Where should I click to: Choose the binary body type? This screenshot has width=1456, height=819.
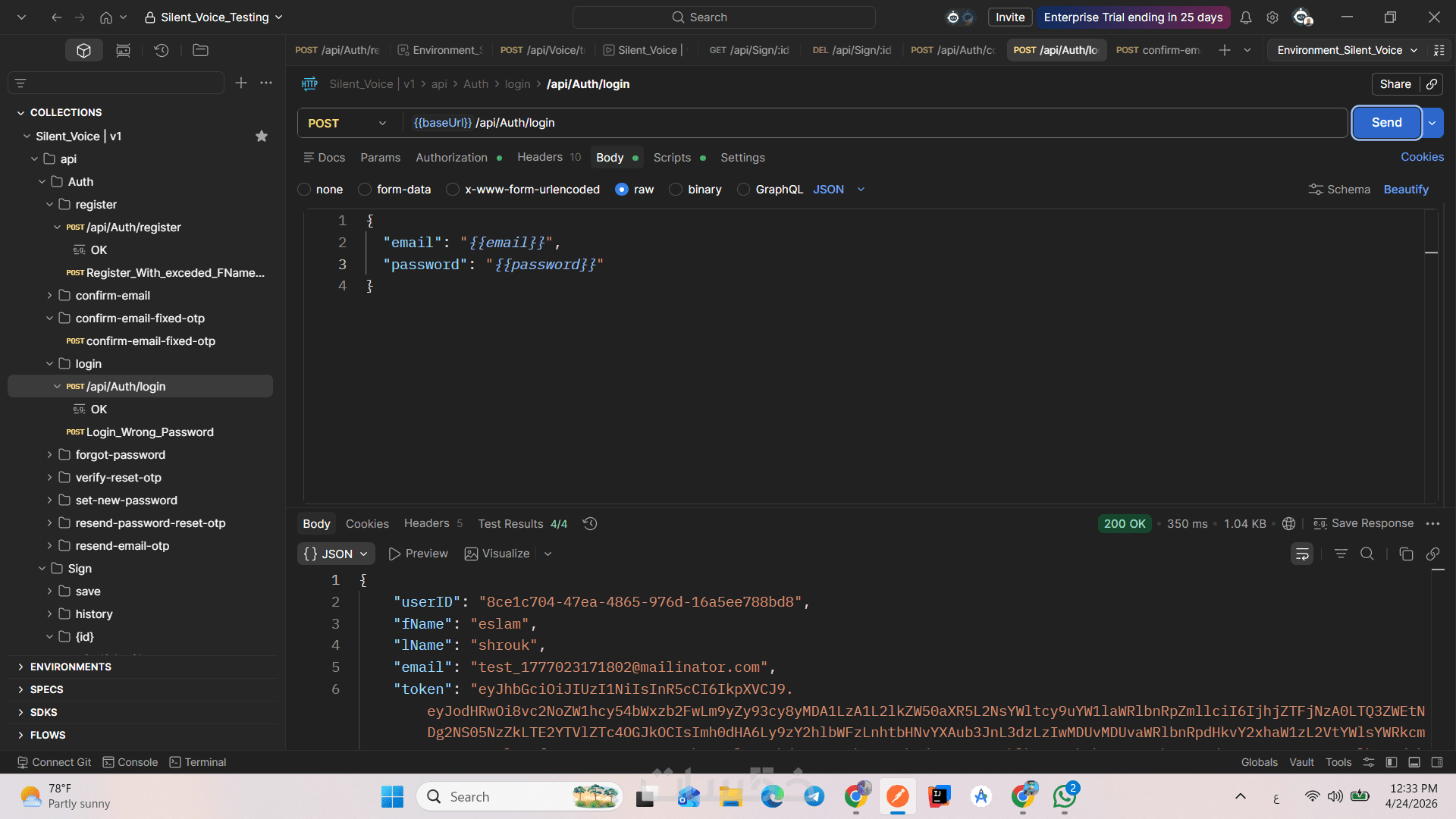(x=676, y=190)
